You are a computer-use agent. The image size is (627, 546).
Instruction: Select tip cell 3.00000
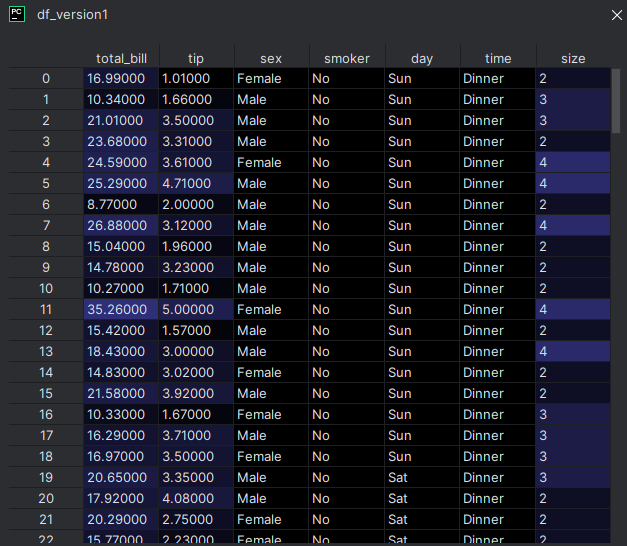pos(196,352)
